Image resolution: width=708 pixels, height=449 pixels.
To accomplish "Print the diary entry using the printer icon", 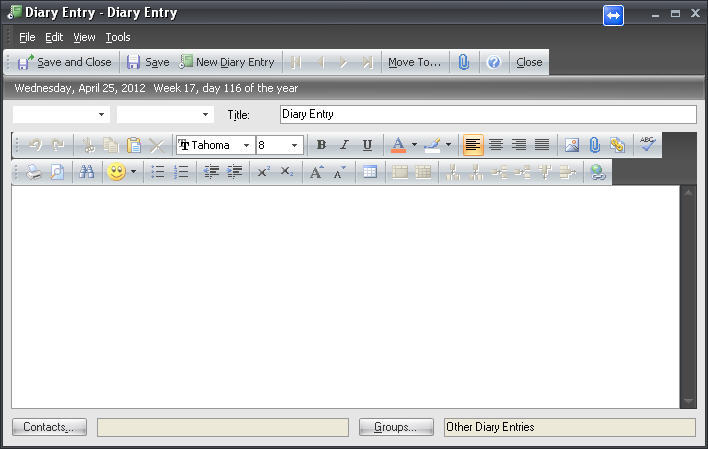I will click(x=33, y=172).
